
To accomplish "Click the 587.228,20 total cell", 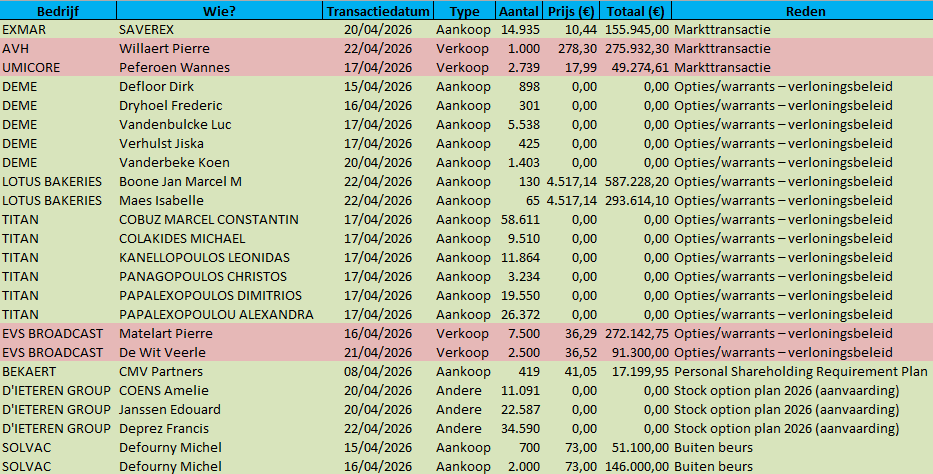I will (x=636, y=181).
